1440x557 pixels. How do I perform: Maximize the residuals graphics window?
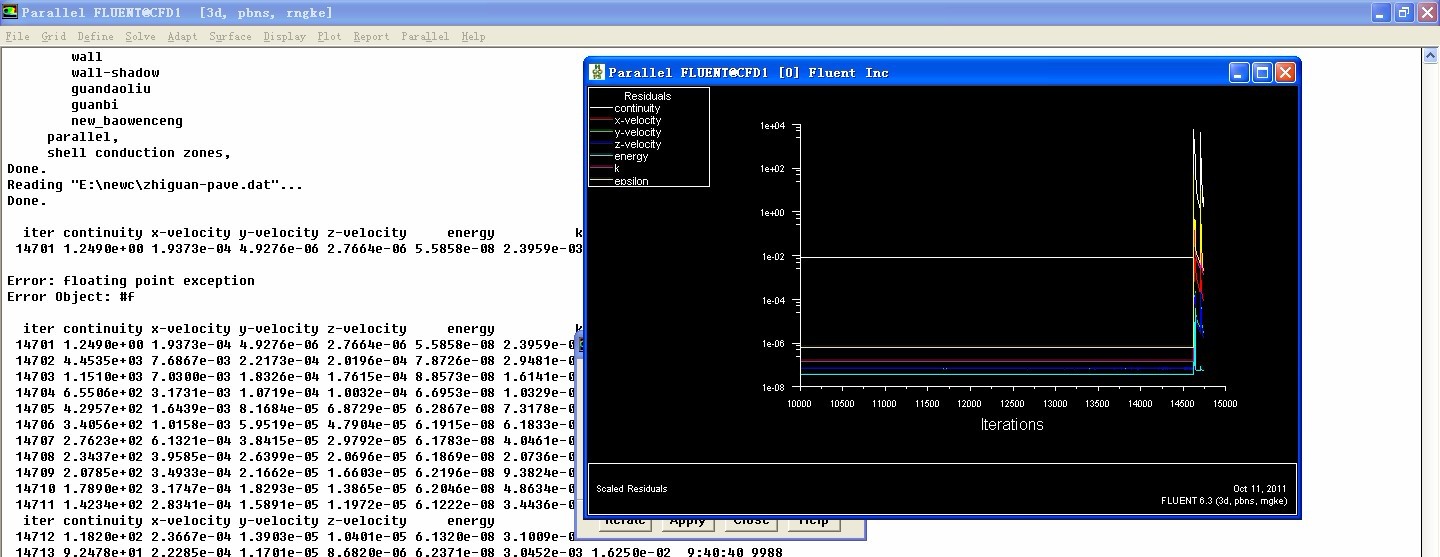(x=1262, y=72)
